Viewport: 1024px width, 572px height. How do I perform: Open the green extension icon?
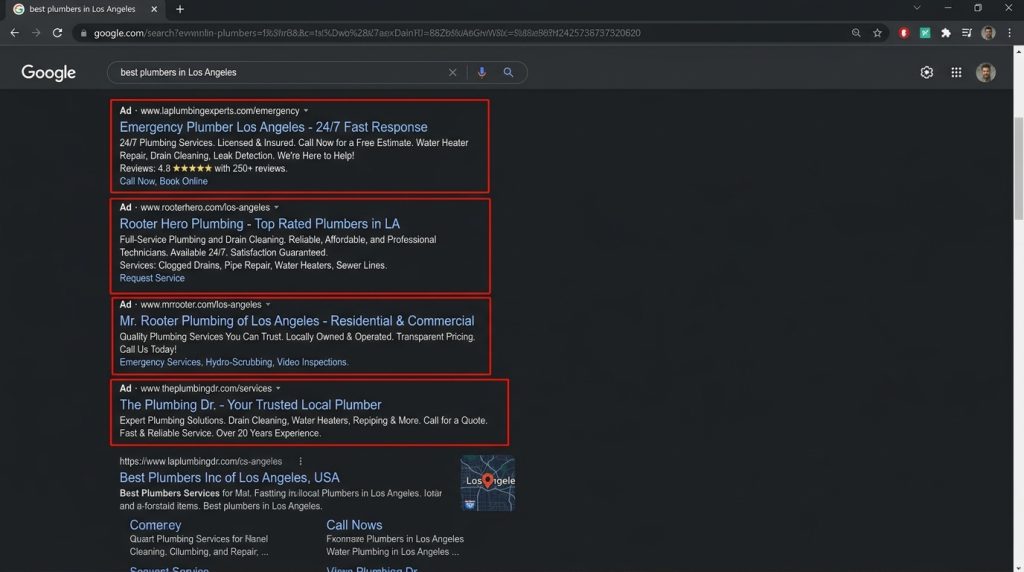pos(925,33)
